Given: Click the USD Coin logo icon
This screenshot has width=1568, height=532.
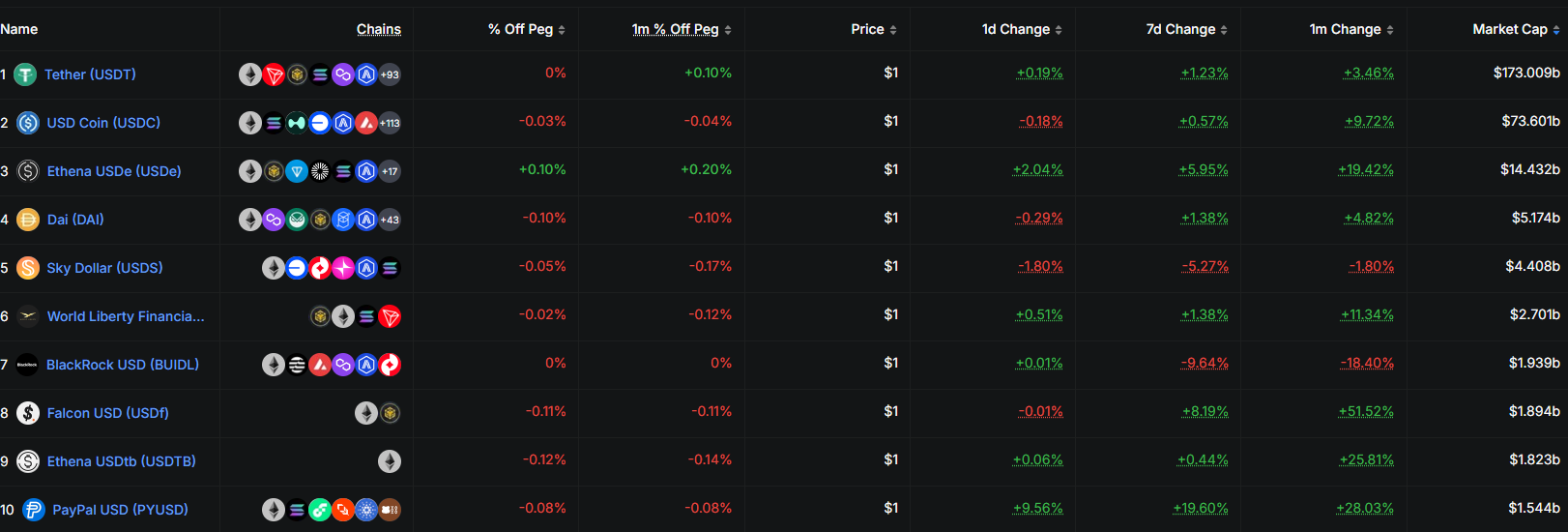Looking at the screenshot, I should 28,123.
